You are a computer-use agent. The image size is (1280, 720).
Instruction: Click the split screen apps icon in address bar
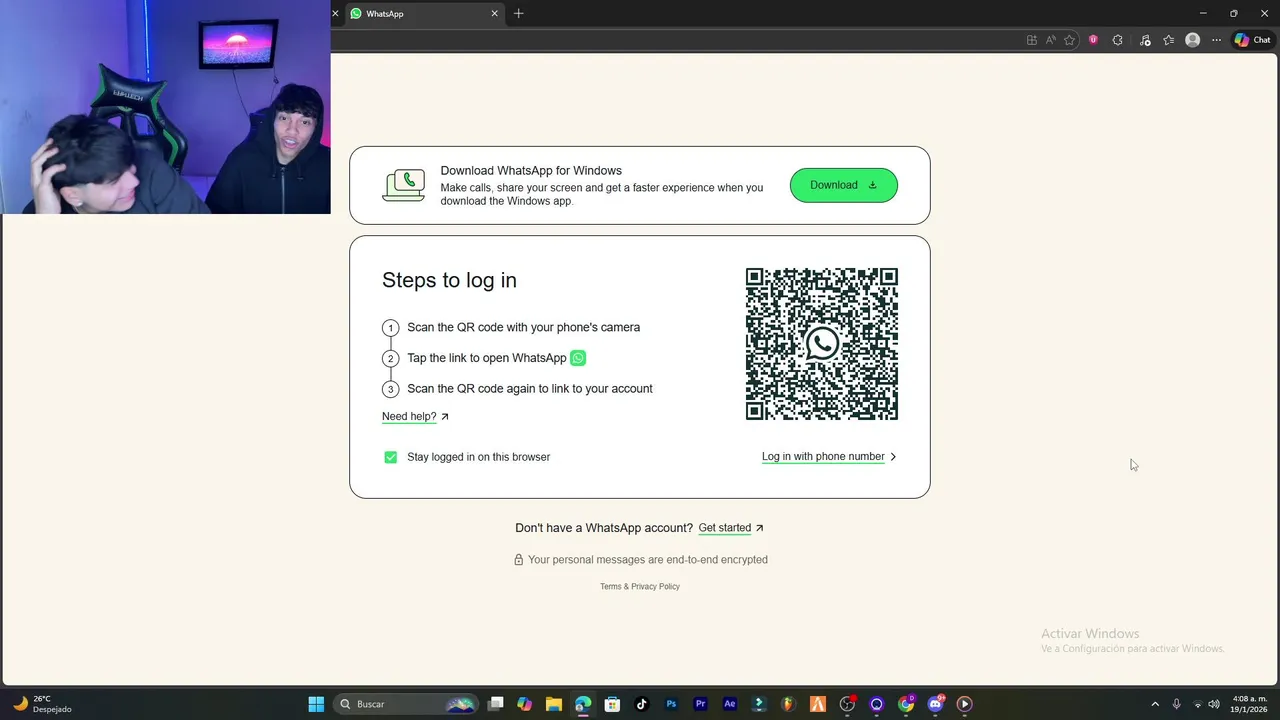click(x=1032, y=40)
